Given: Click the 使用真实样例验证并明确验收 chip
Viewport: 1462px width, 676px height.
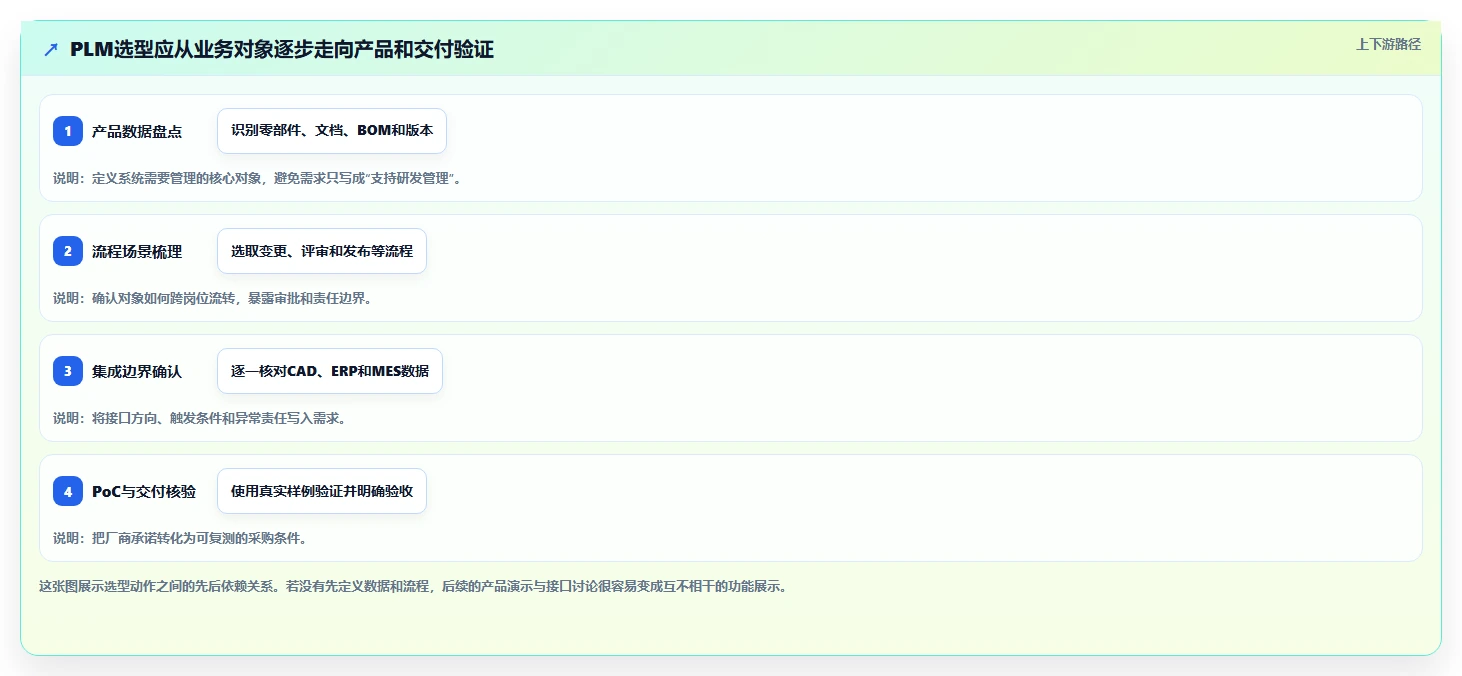Looking at the screenshot, I should (322, 491).
